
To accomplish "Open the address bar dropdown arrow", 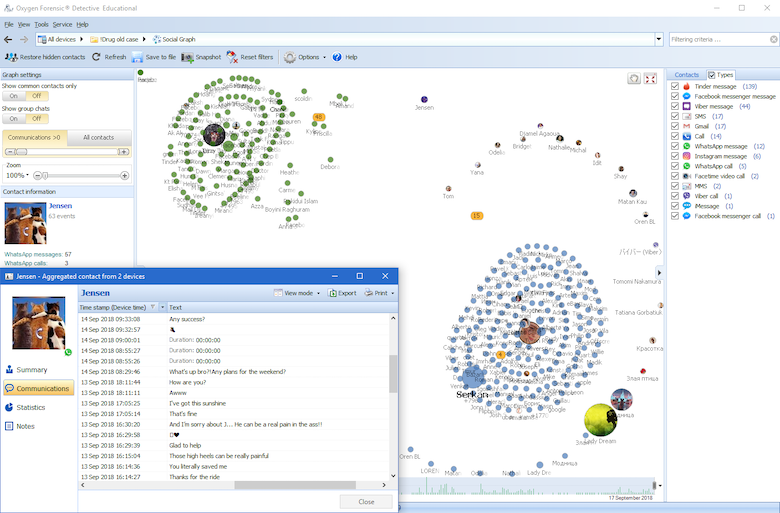I will click(659, 39).
